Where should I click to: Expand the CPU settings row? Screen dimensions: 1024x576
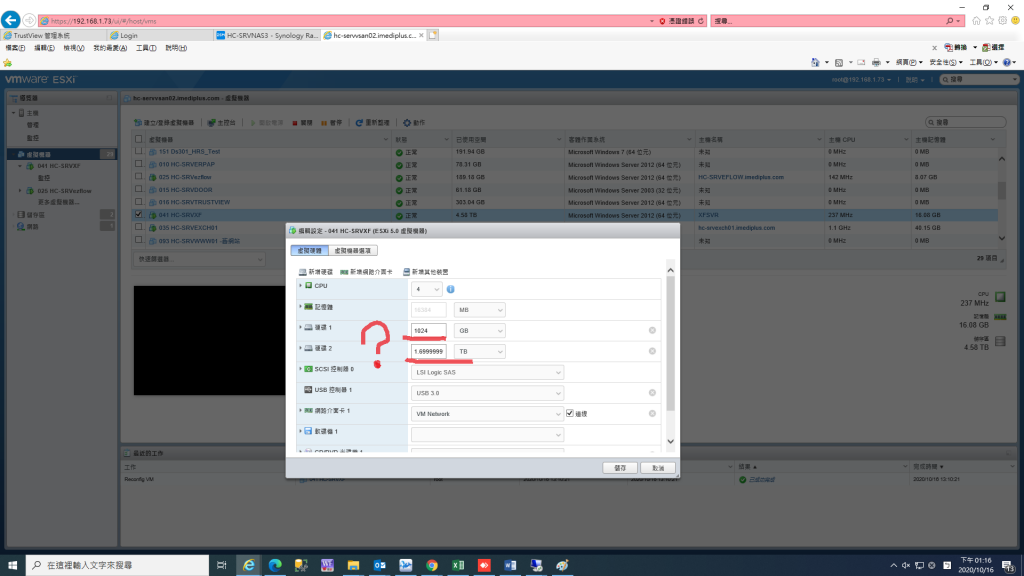(x=301, y=285)
